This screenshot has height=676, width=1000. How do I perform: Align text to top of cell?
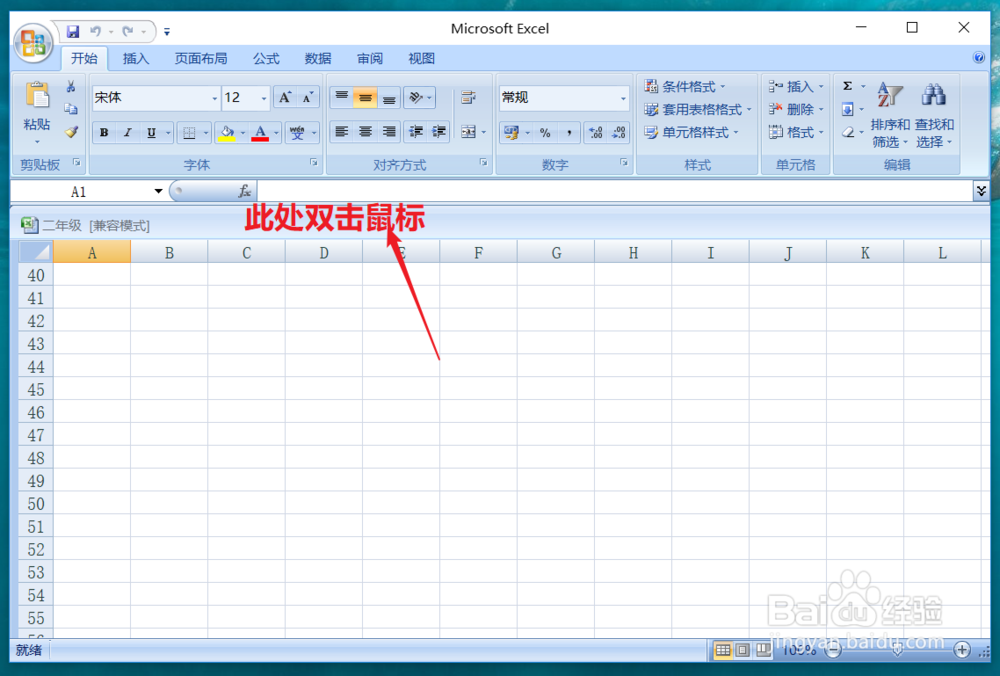[342, 98]
